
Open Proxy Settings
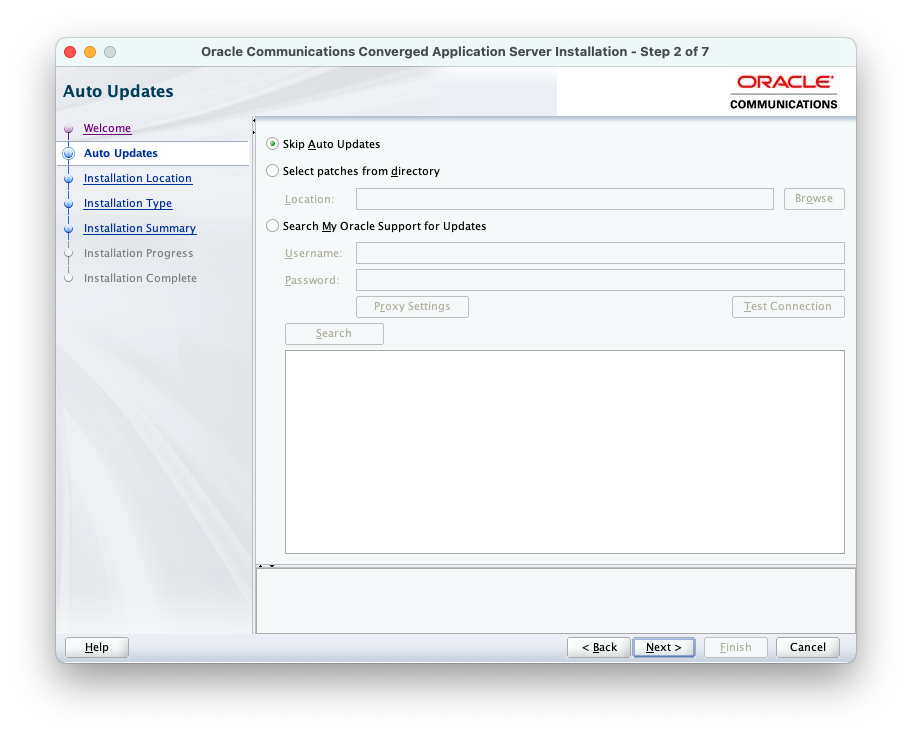412,307
